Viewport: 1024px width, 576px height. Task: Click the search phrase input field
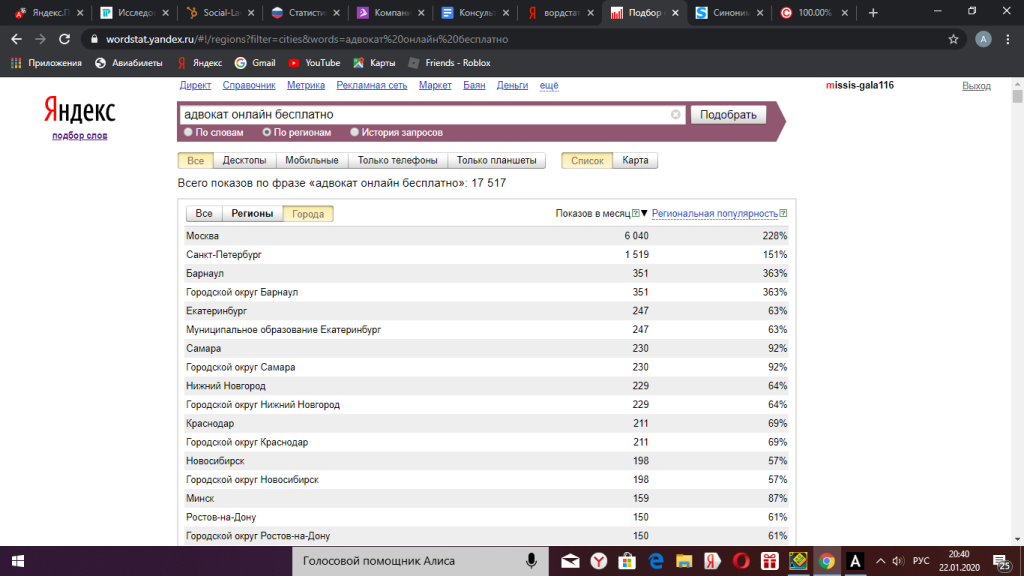(425, 115)
